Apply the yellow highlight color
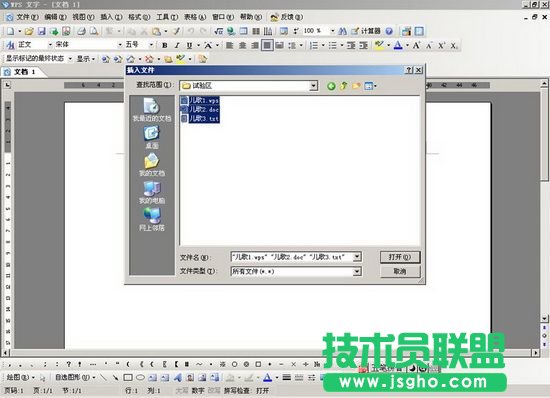The image size is (550, 398). click(x=379, y=45)
